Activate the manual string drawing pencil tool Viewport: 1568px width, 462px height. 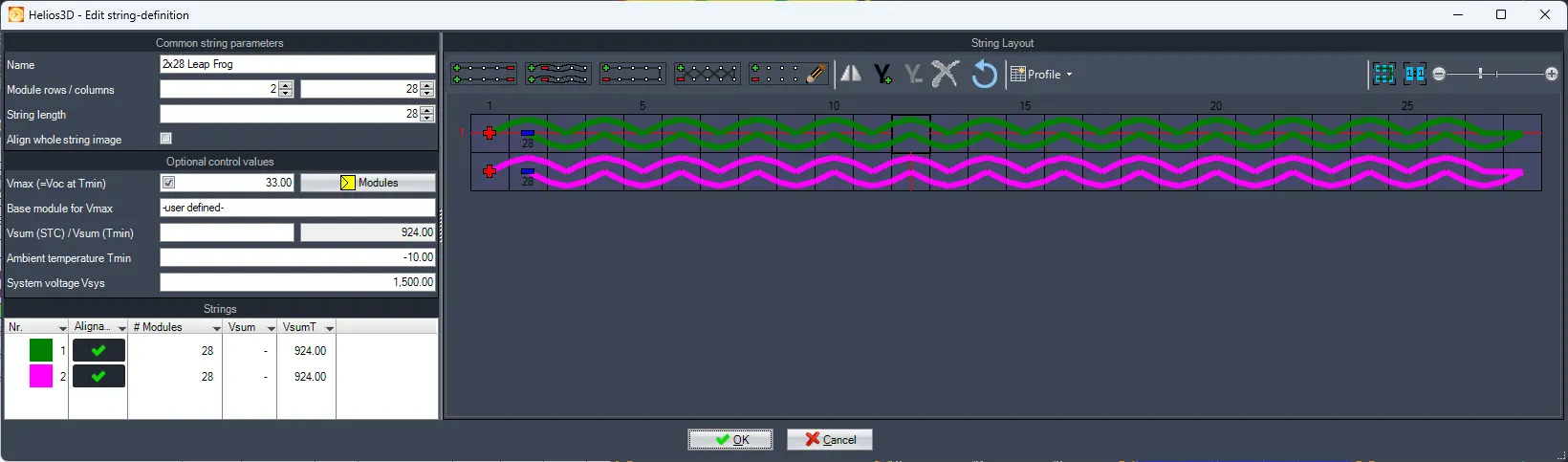point(789,74)
